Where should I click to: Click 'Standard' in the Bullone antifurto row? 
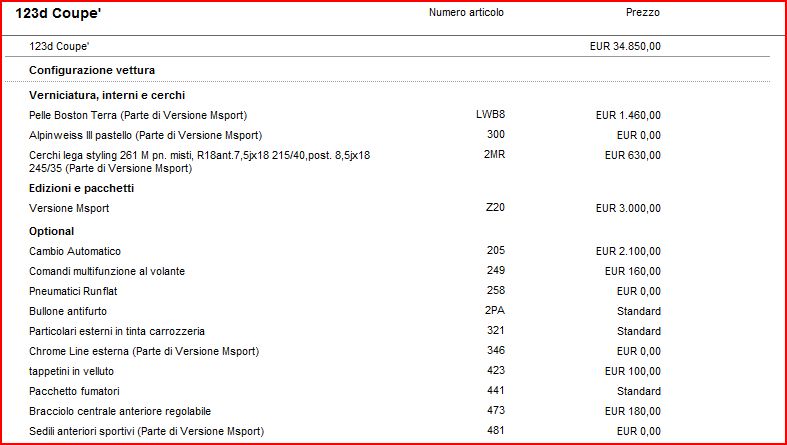(639, 312)
